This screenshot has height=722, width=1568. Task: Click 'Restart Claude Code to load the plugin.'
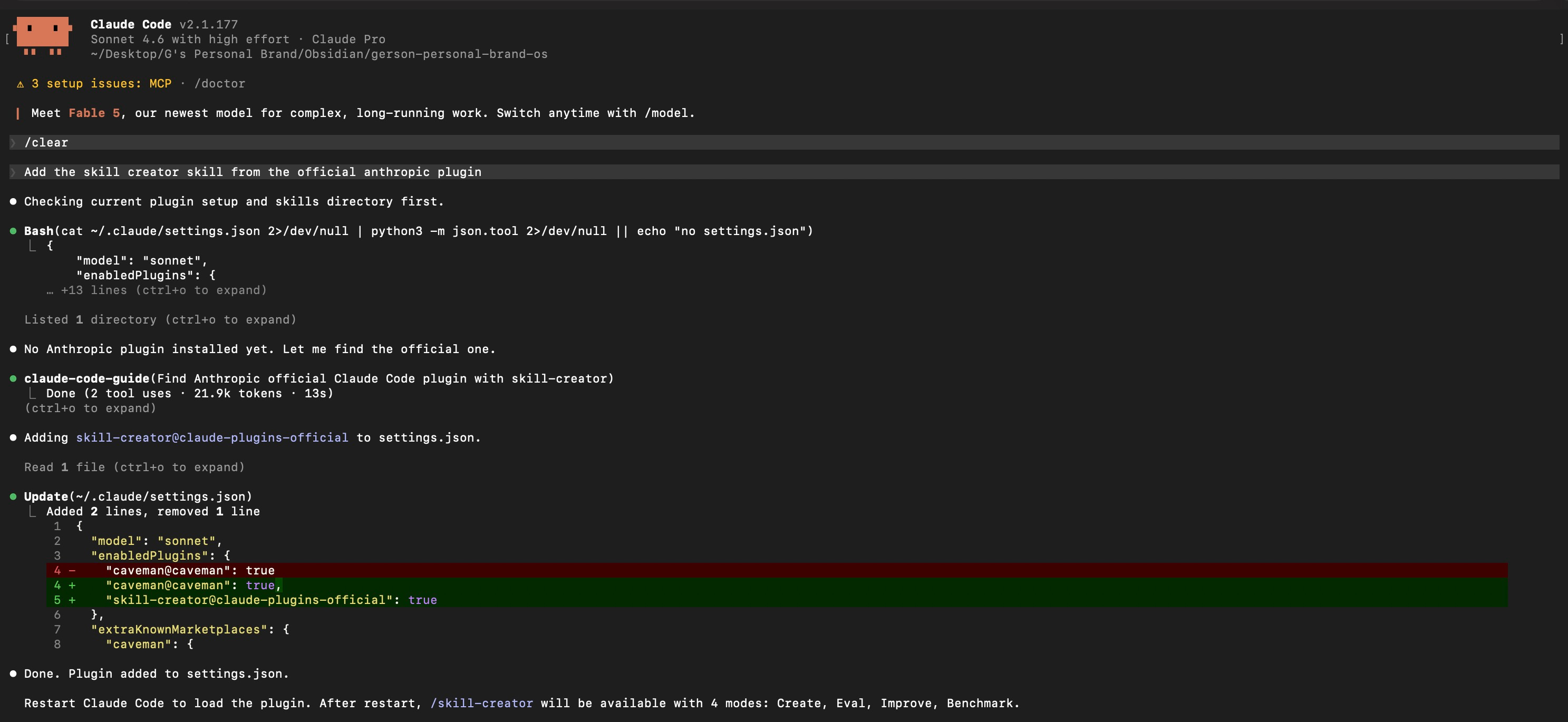pos(168,703)
